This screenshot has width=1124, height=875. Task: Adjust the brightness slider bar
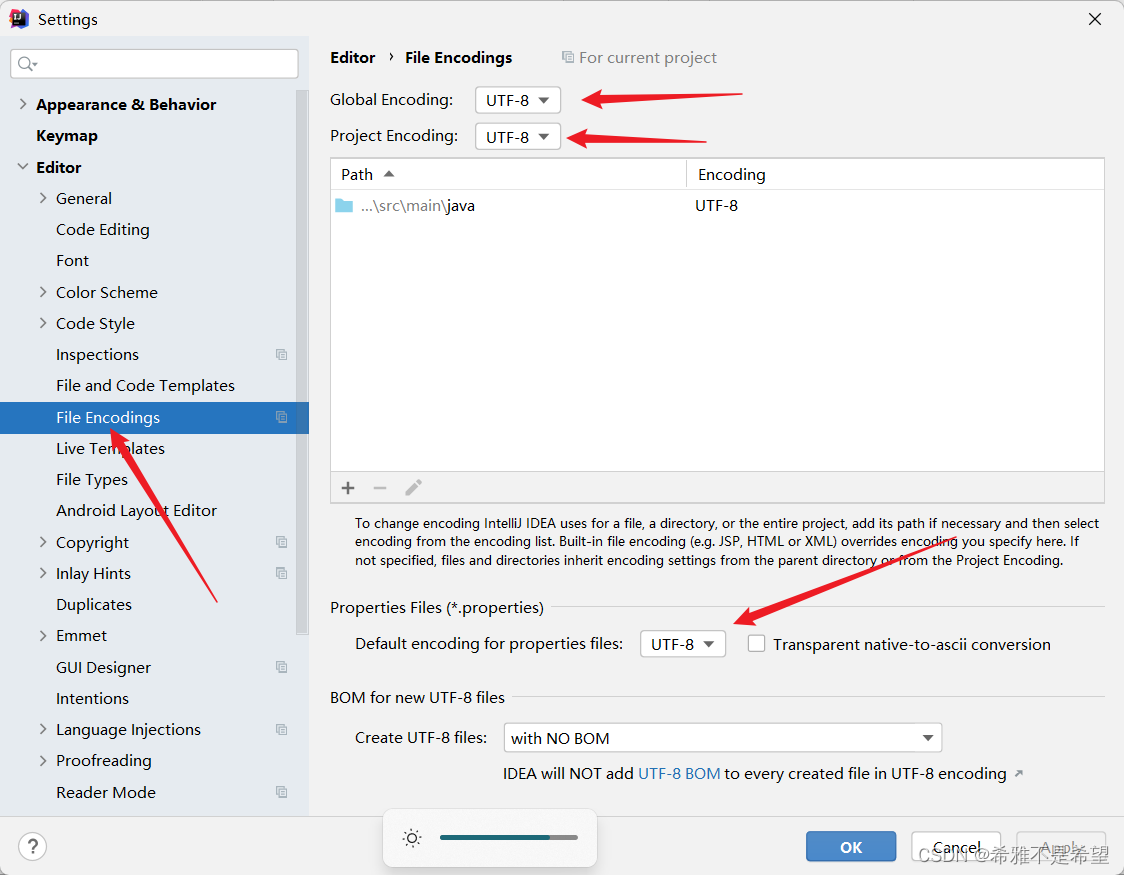[509, 837]
